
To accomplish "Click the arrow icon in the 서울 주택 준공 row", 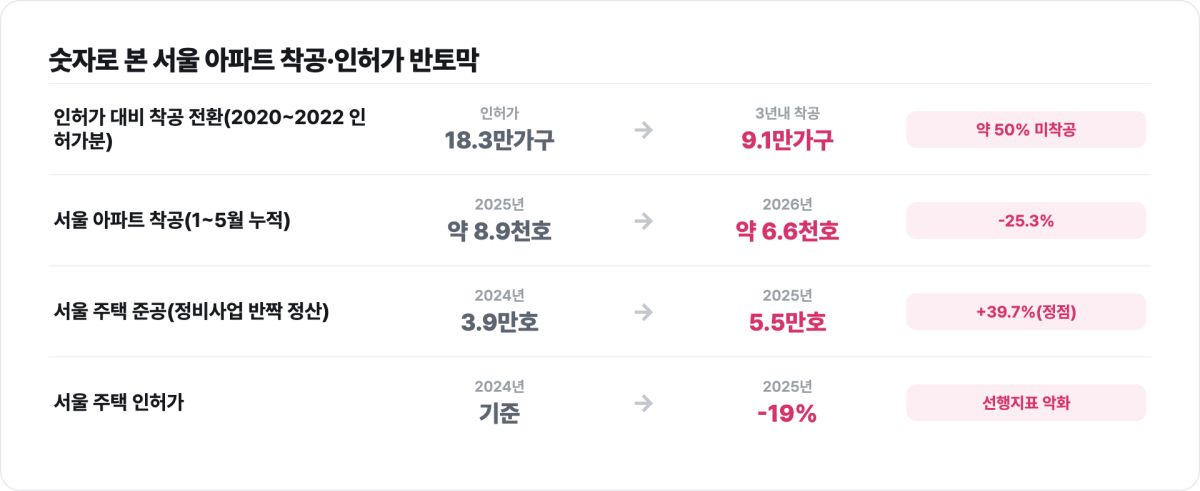I will [644, 312].
